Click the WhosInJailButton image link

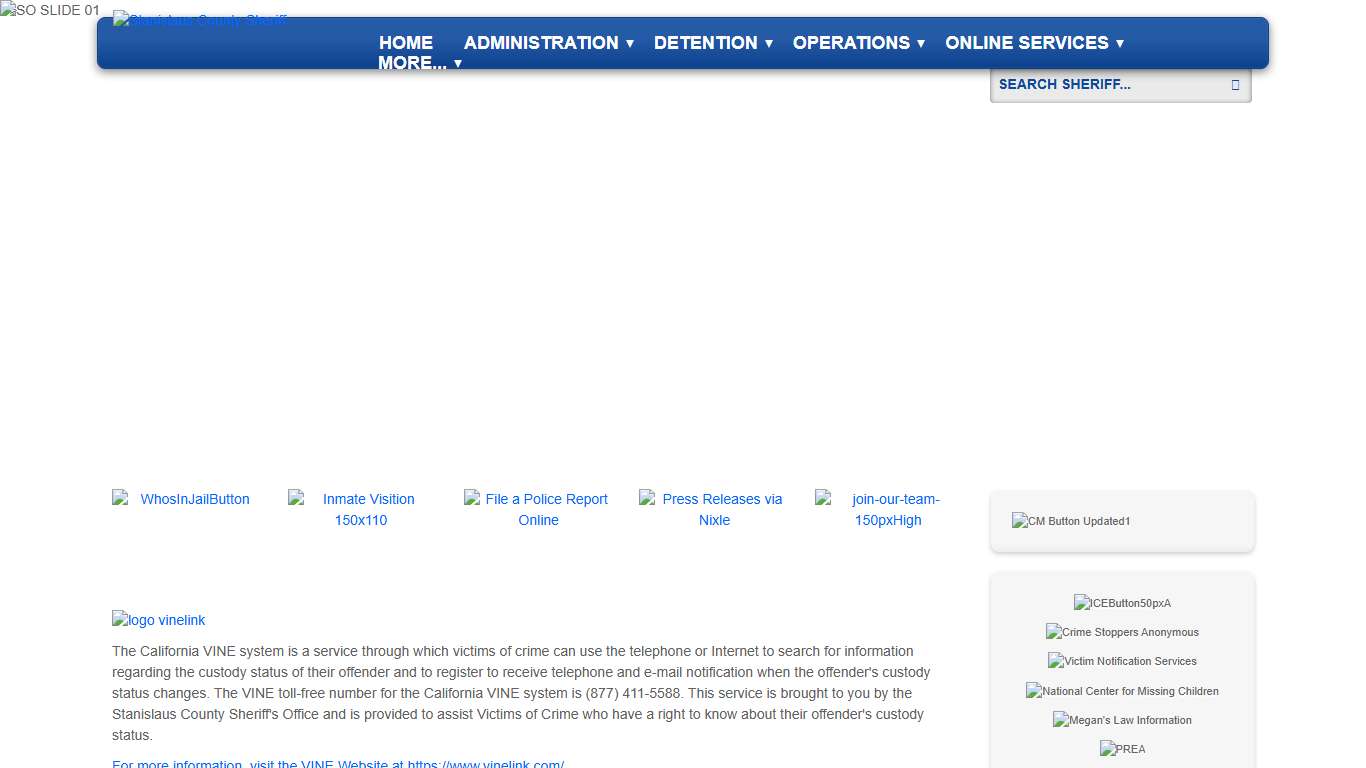click(x=185, y=499)
